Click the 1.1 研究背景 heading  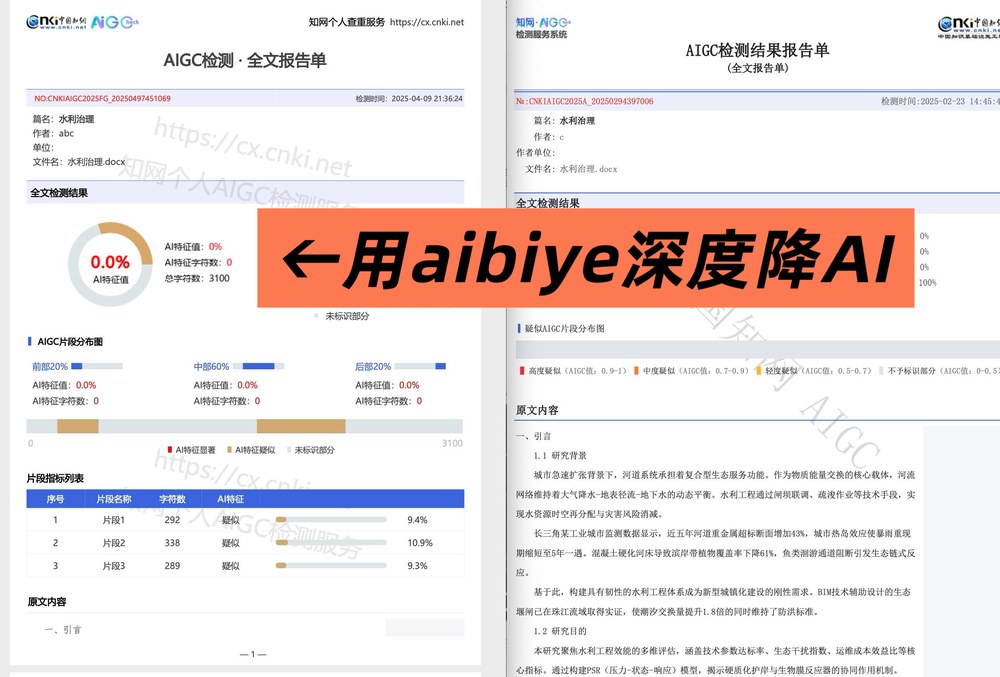560,455
